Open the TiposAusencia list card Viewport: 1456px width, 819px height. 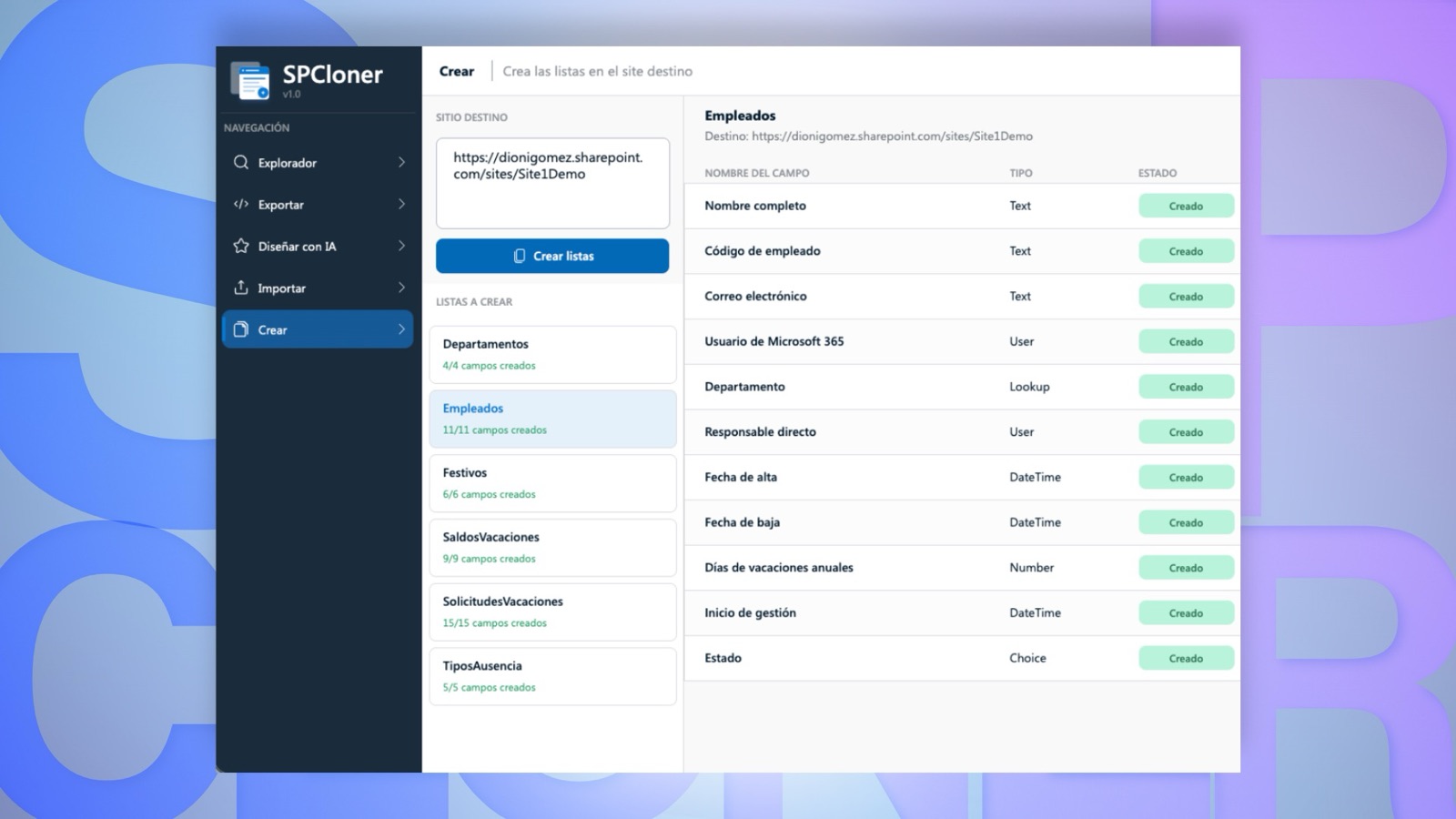click(x=552, y=676)
